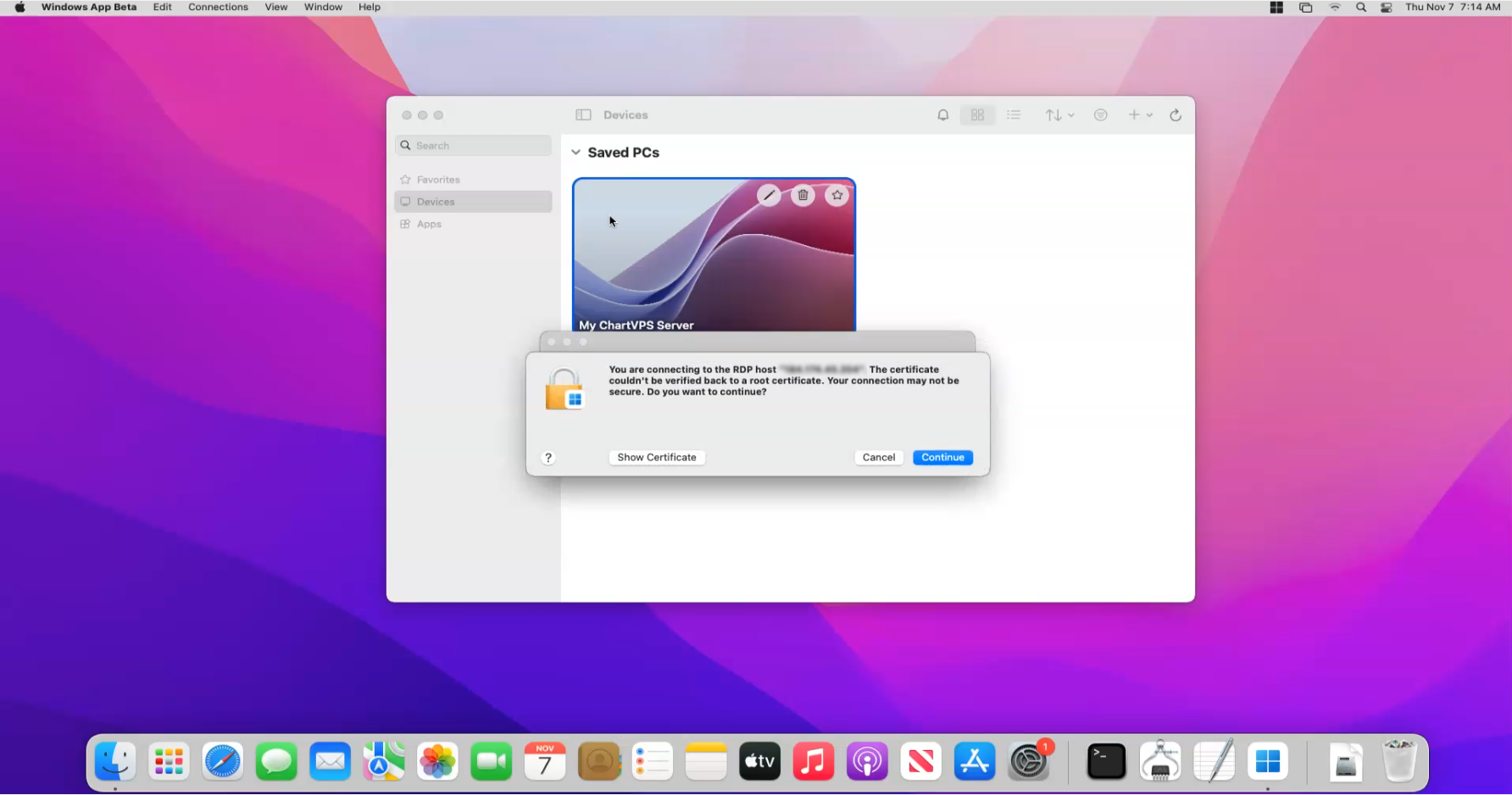Image resolution: width=1512 pixels, height=795 pixels.
Task: Open the add plus dropdown
Action: click(1140, 115)
